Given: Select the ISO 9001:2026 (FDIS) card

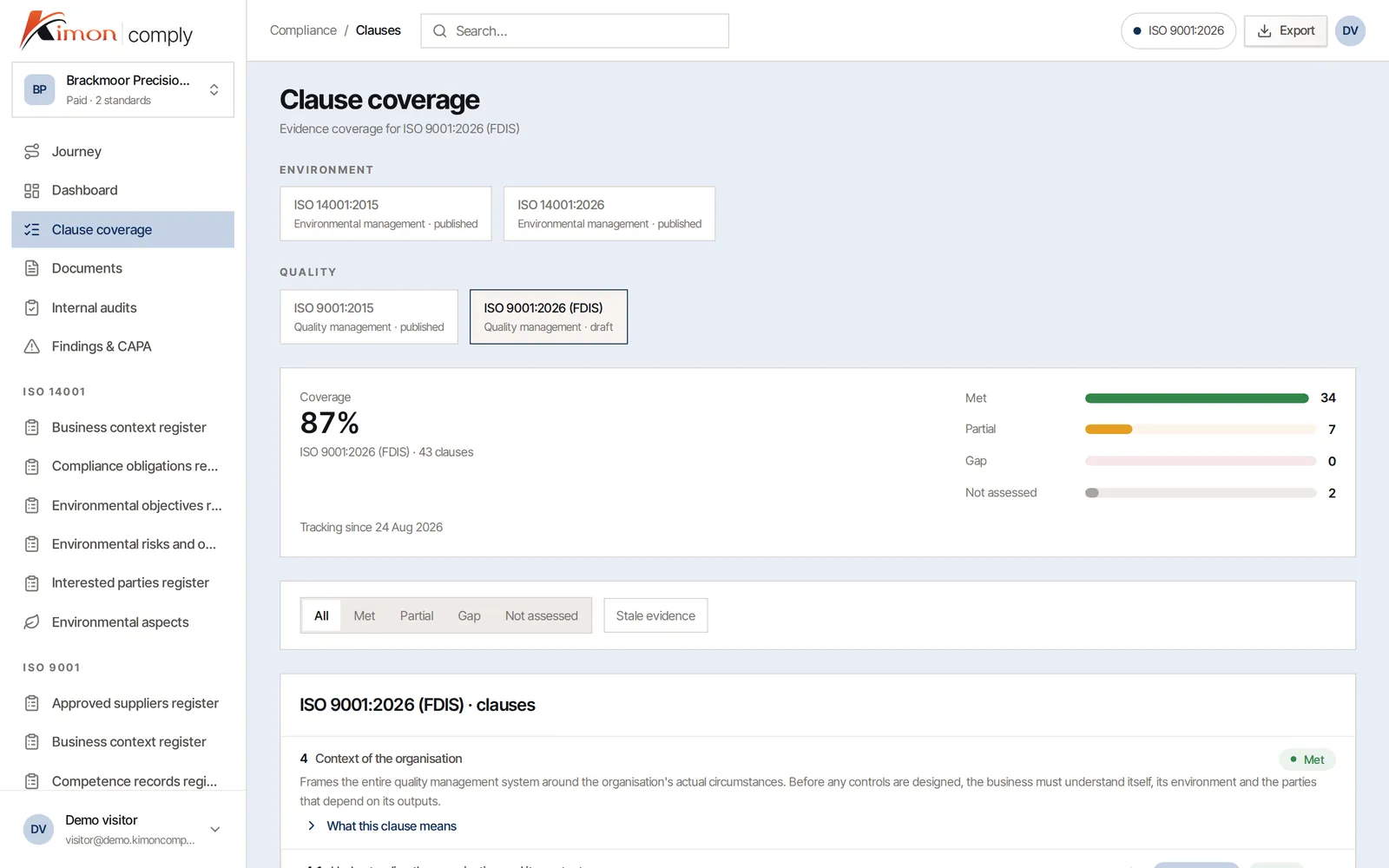Looking at the screenshot, I should pyautogui.click(x=549, y=317).
